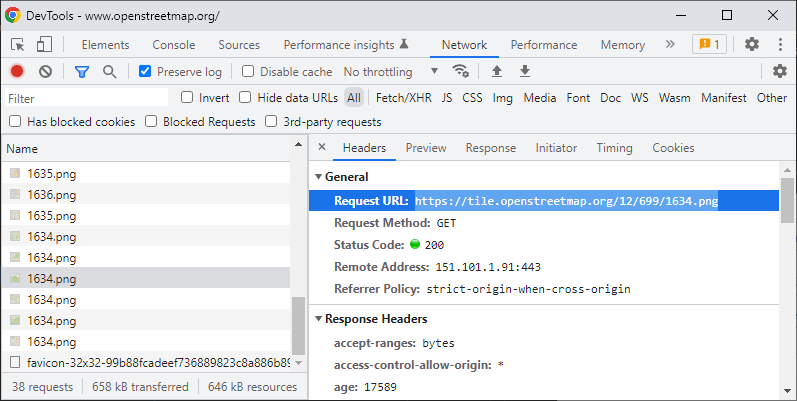Open Network settings gear icon

point(779,71)
